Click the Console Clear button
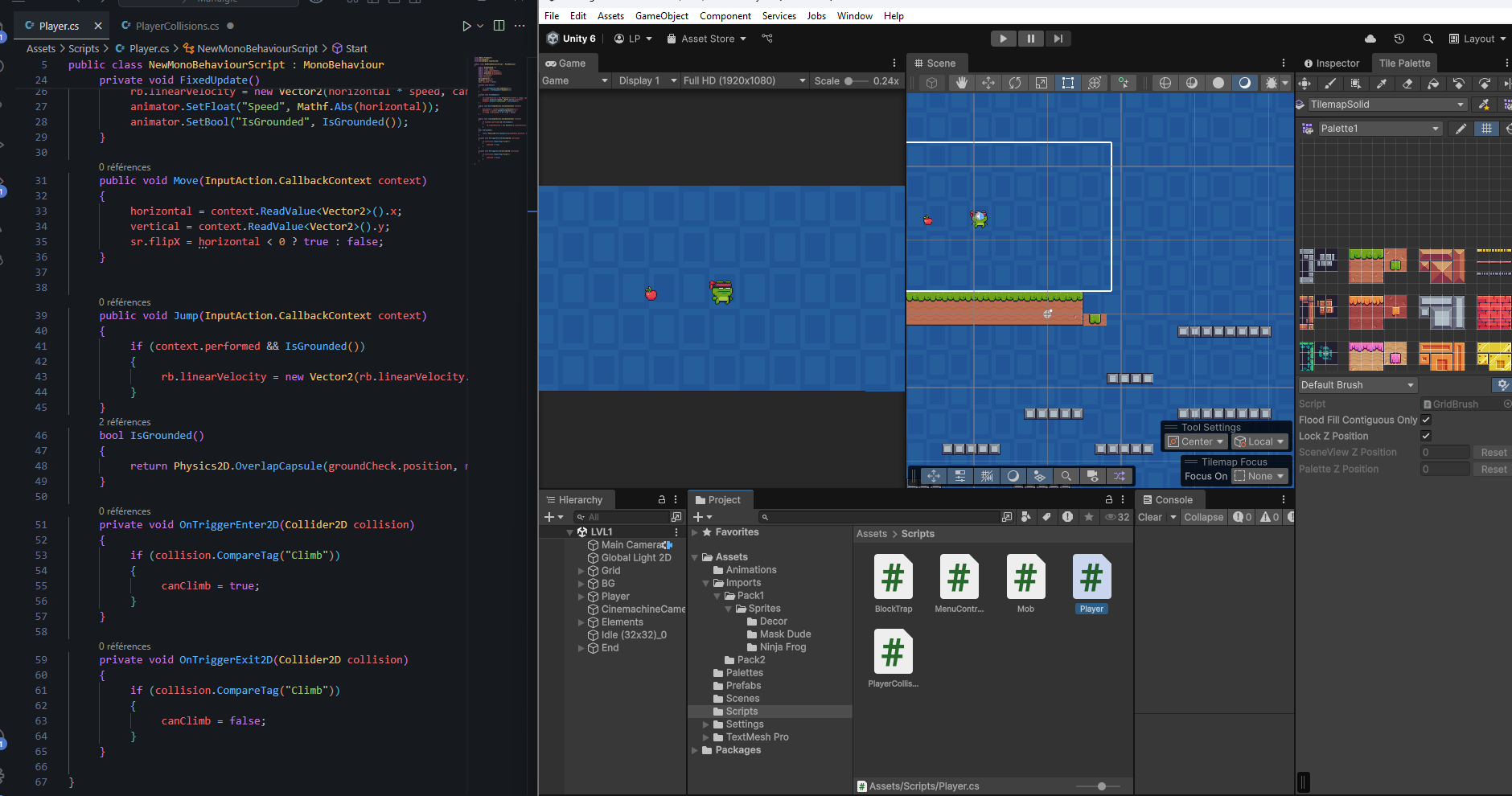 (x=1150, y=517)
